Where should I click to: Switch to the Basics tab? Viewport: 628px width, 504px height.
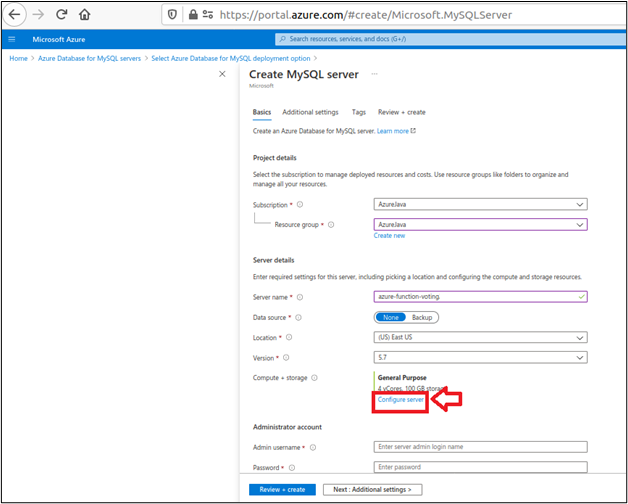click(x=262, y=112)
